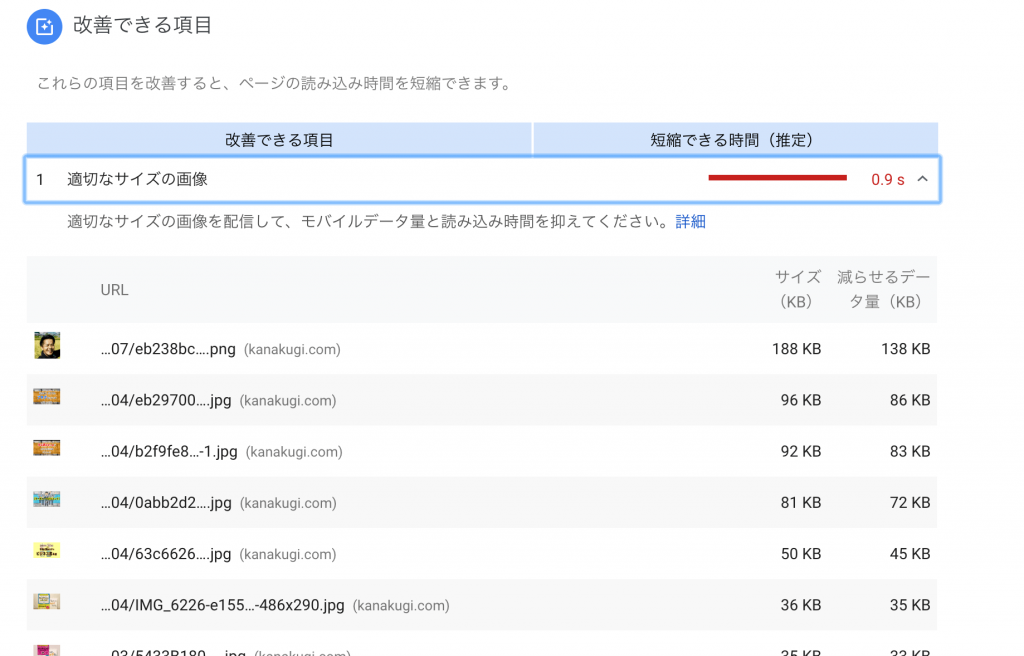Click the 92 KB size cell

coord(801,451)
